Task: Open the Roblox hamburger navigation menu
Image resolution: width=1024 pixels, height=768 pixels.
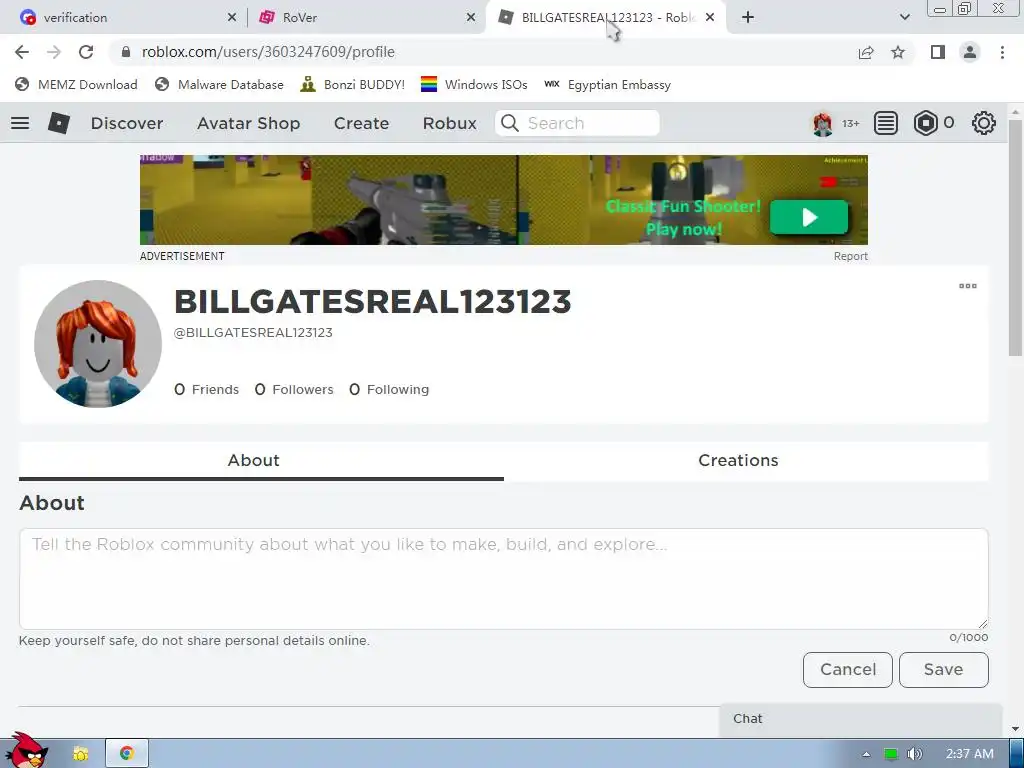Action: coord(20,123)
